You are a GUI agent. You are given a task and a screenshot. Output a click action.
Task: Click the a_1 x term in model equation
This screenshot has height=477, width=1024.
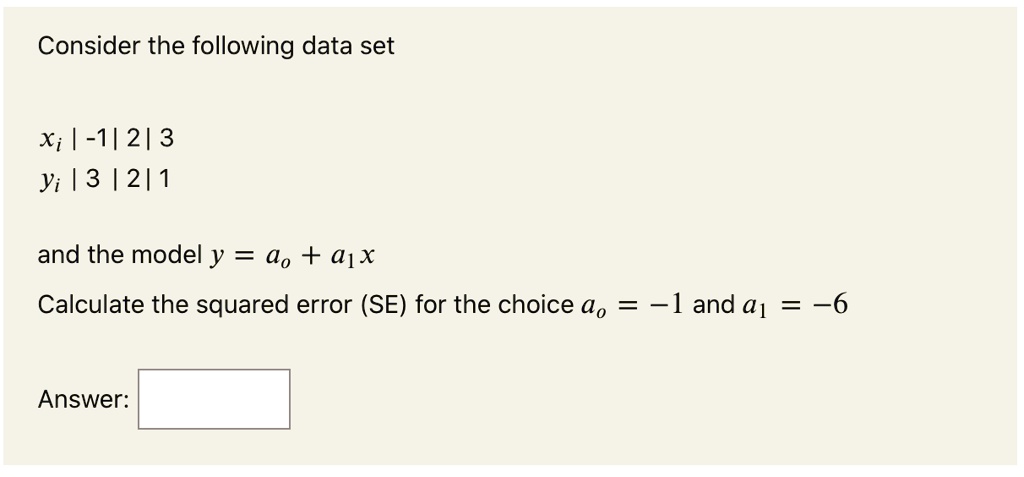pos(351,257)
